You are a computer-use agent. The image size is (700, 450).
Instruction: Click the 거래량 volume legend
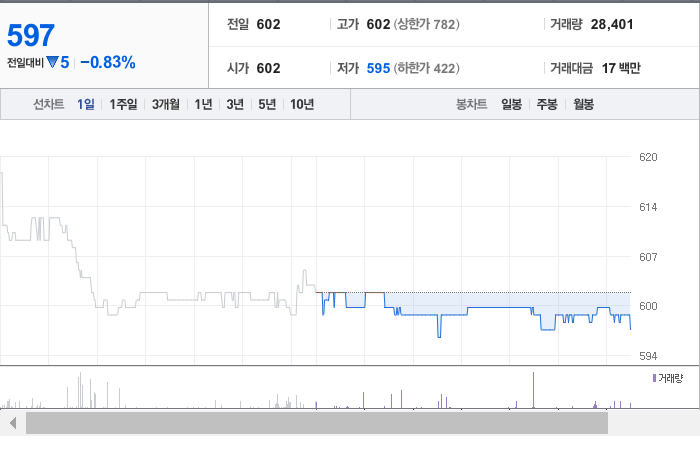tap(668, 379)
